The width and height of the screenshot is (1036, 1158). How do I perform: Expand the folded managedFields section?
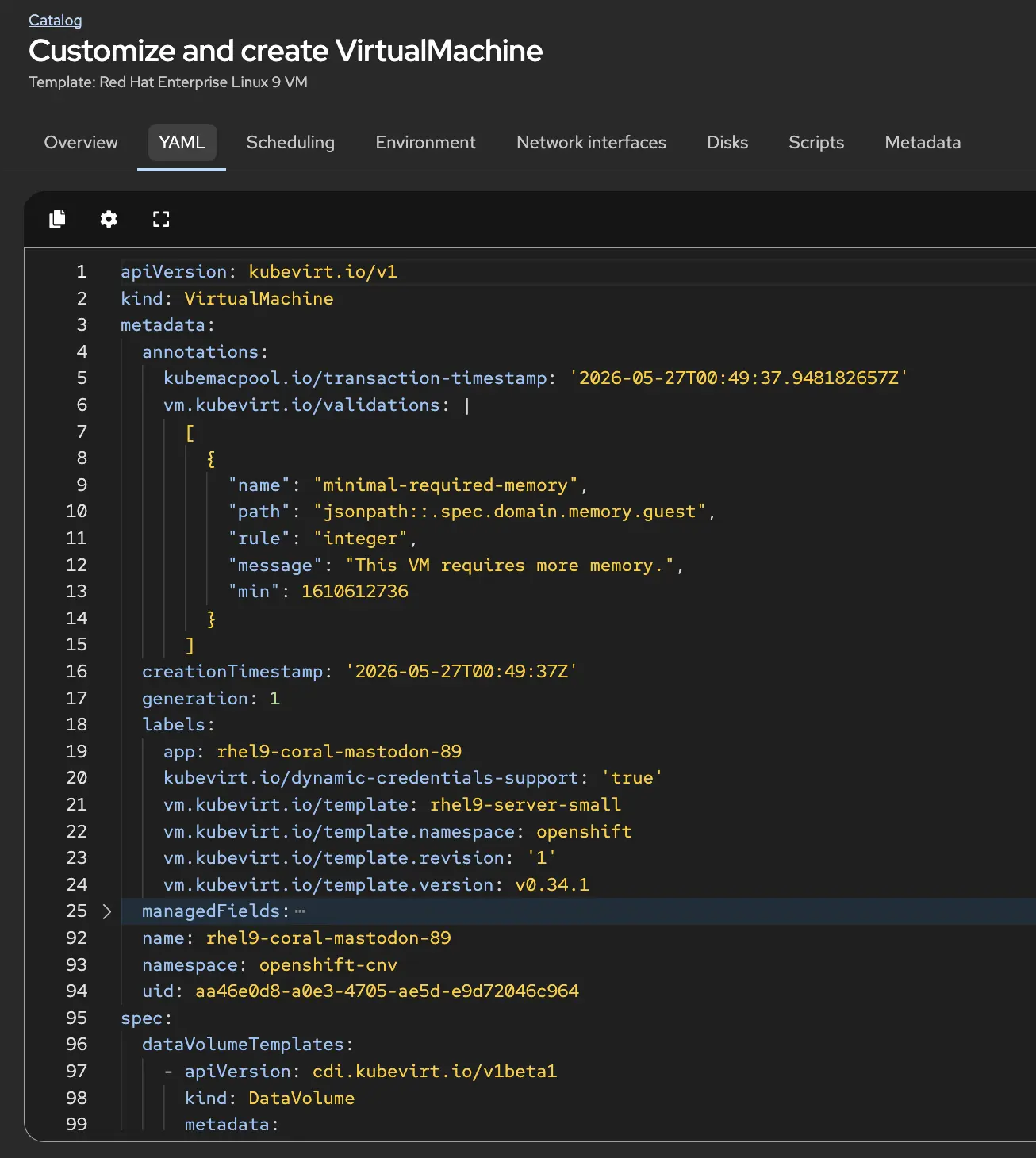(x=107, y=911)
